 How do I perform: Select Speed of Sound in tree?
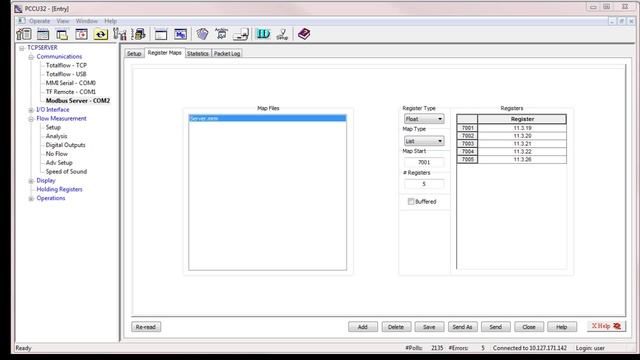click(66, 171)
